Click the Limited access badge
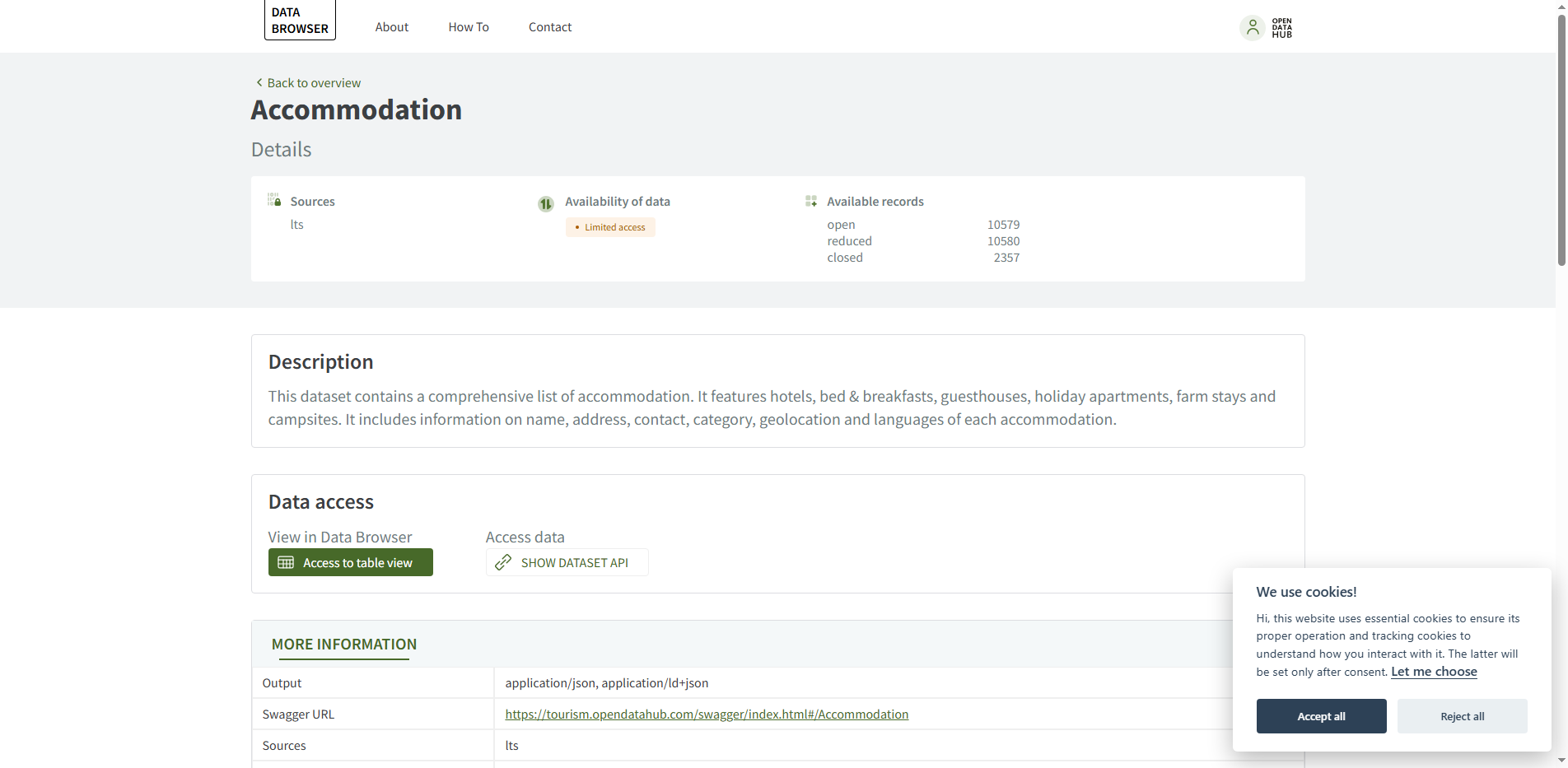1568x768 pixels. tap(609, 227)
